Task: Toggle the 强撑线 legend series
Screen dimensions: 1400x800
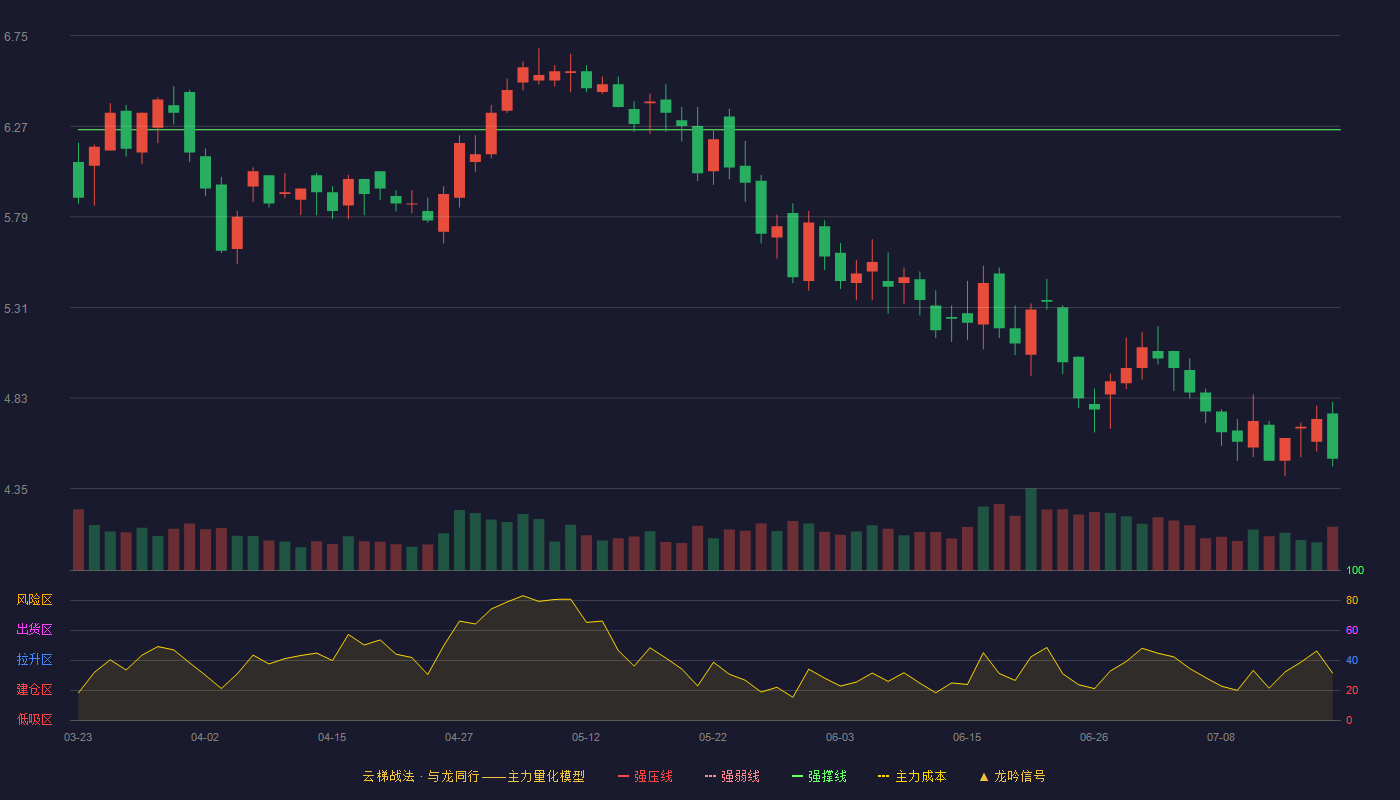Action: pyautogui.click(x=819, y=776)
